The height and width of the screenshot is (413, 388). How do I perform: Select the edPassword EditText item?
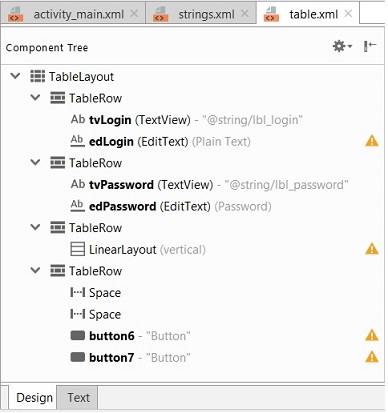[171, 206]
